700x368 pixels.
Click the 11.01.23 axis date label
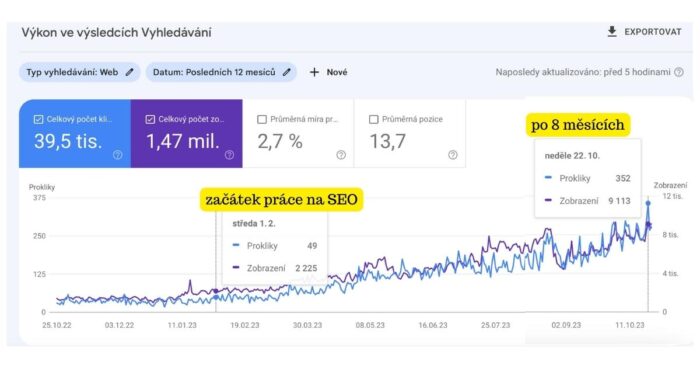(x=182, y=325)
